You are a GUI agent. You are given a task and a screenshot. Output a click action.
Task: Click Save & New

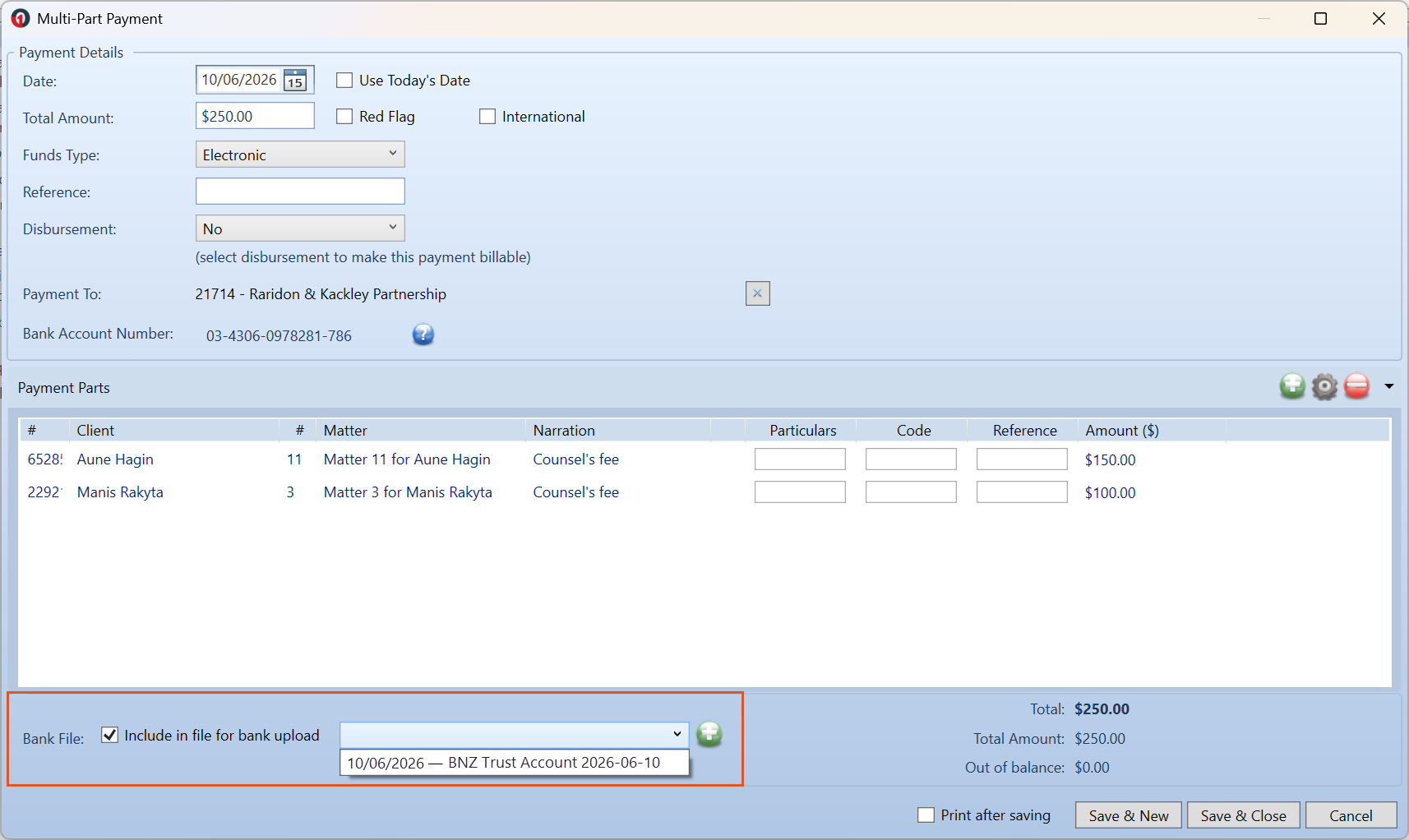click(1129, 815)
